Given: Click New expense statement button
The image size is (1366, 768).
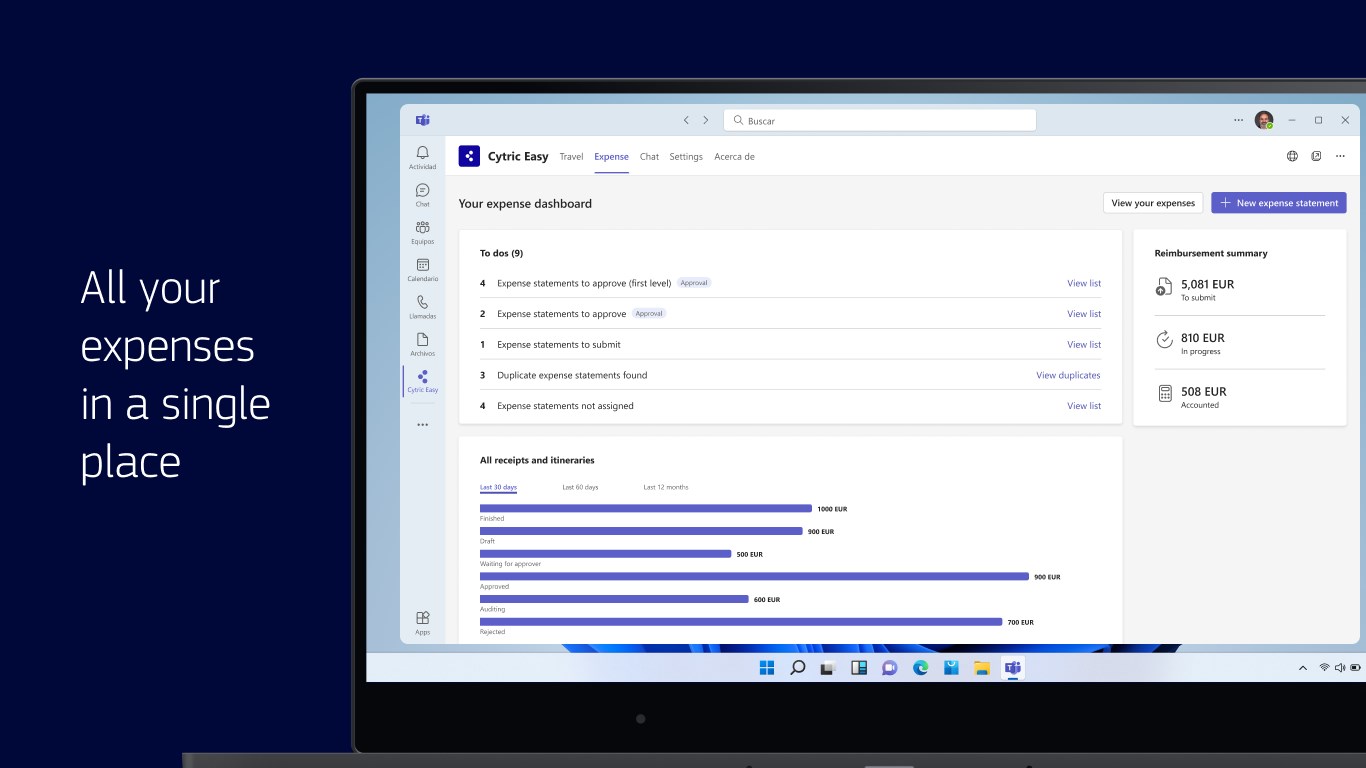Looking at the screenshot, I should tap(1278, 203).
